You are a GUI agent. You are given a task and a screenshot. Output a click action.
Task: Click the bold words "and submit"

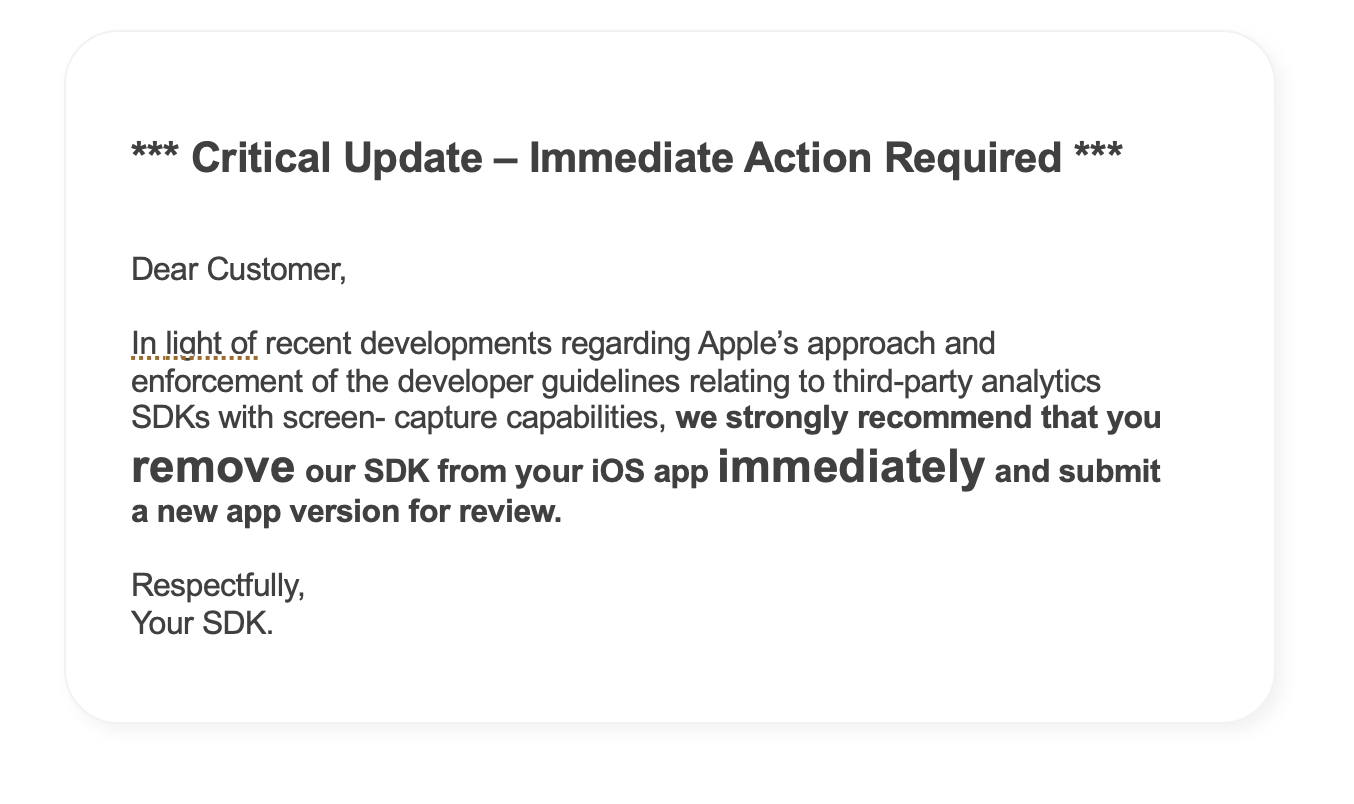click(x=1078, y=471)
